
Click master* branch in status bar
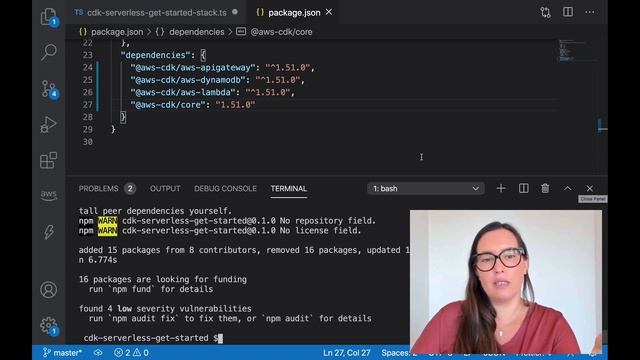point(62,353)
